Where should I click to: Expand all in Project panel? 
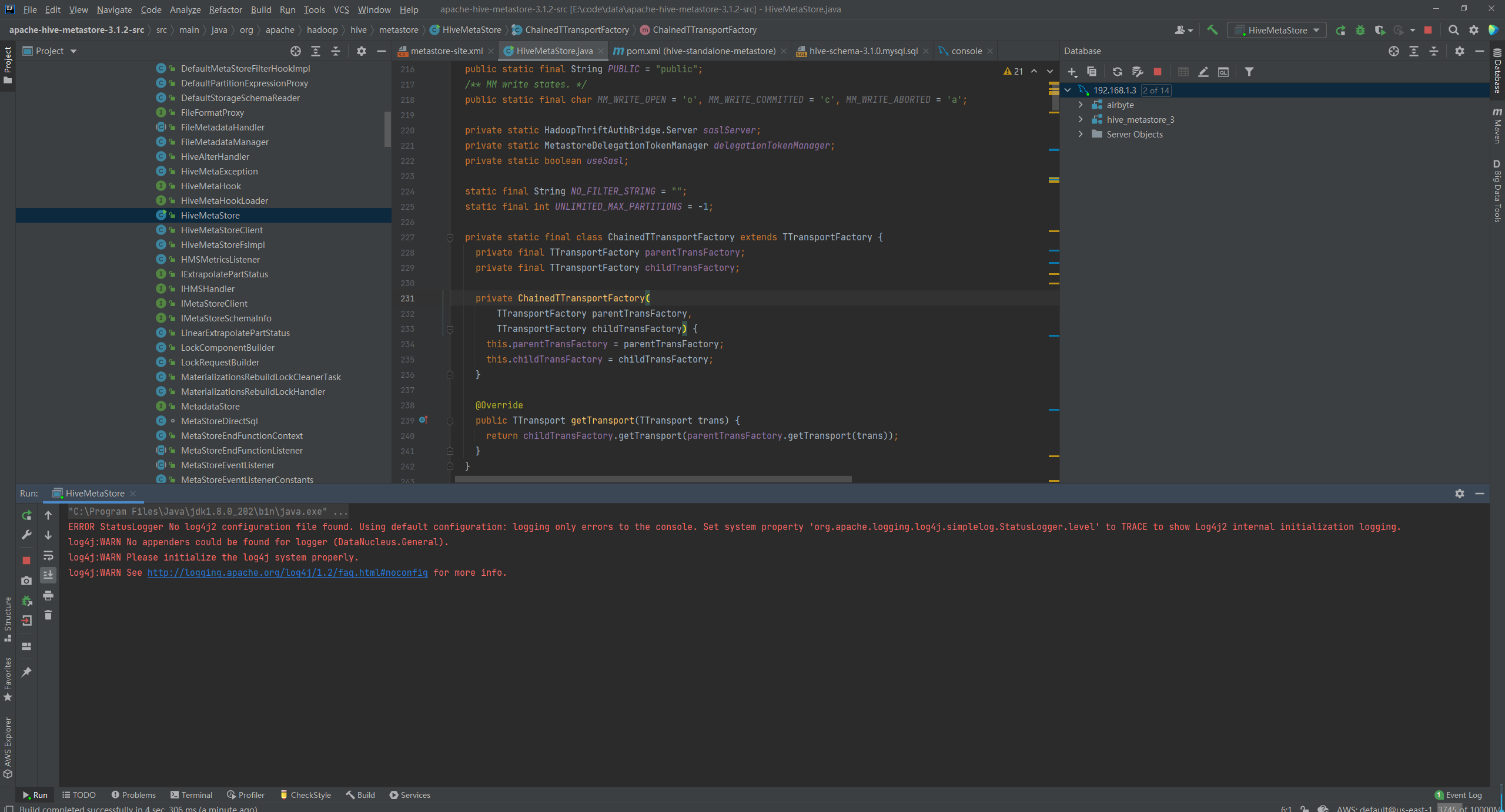point(316,51)
